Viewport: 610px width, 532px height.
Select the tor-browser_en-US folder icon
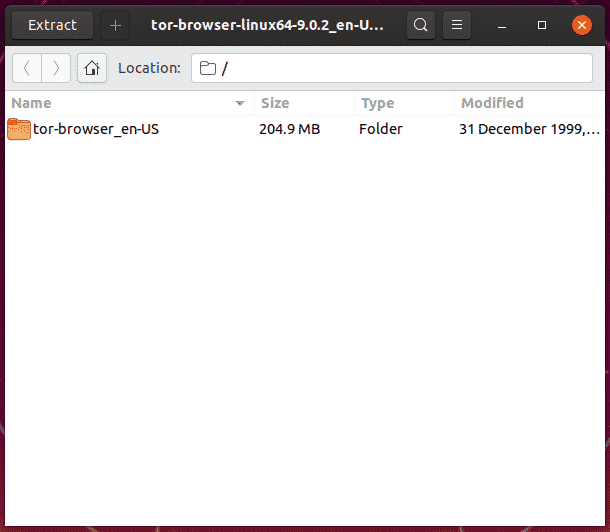click(19, 129)
